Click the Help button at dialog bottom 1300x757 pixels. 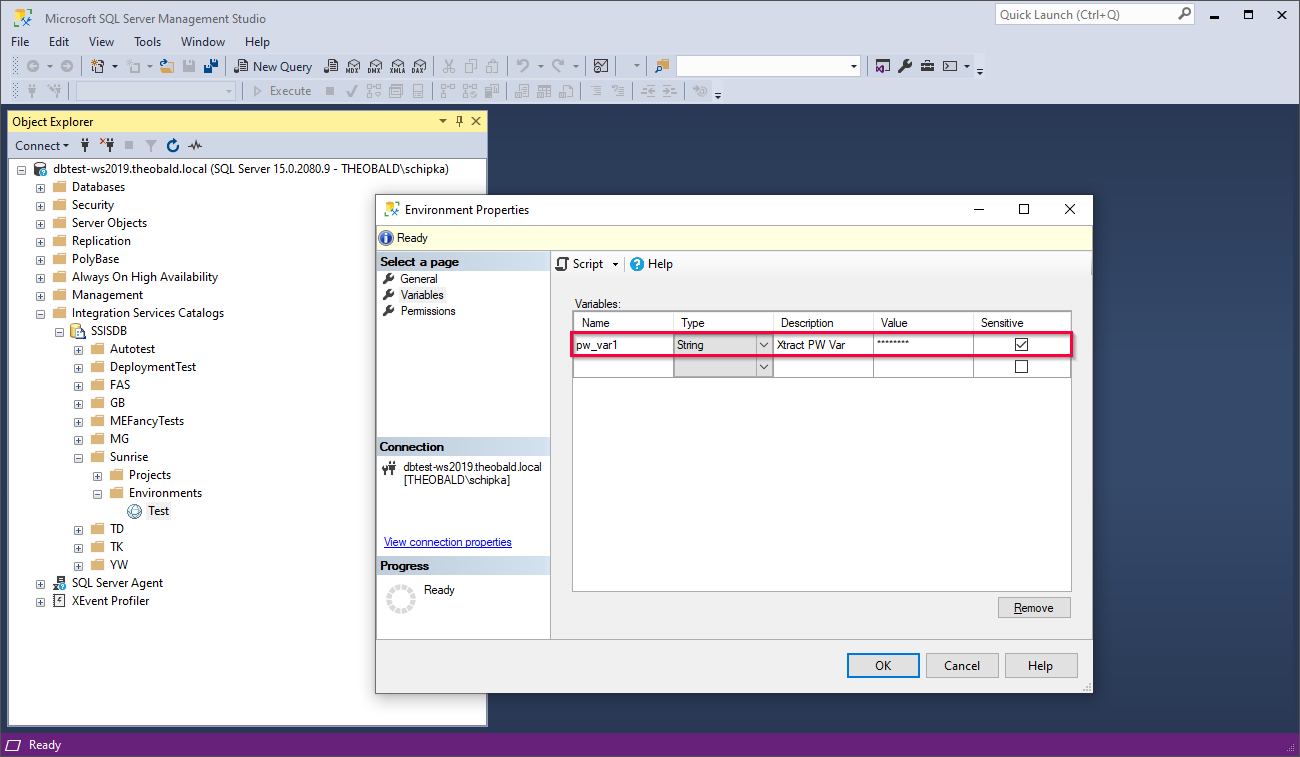coord(1040,665)
